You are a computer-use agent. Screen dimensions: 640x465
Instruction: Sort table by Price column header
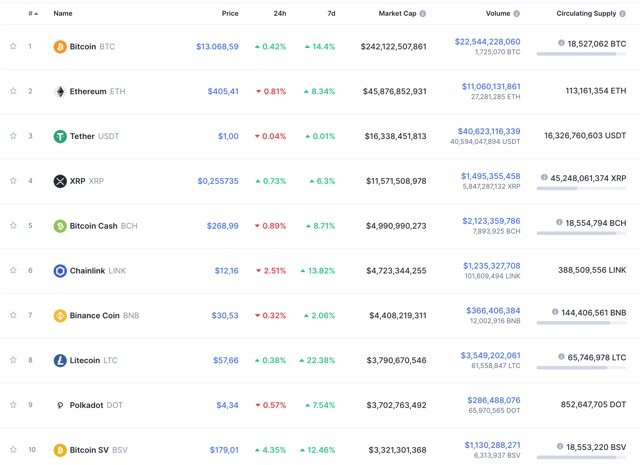(x=230, y=13)
